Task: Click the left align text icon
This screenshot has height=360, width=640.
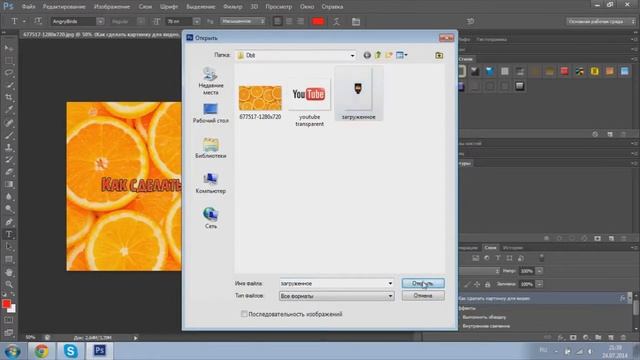Action: point(278,22)
